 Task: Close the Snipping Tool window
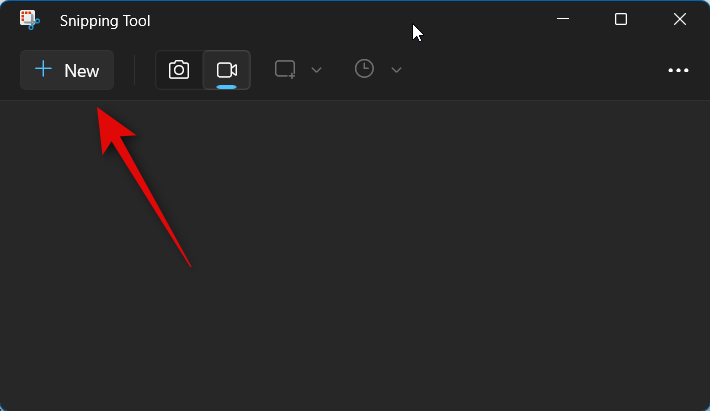tap(680, 19)
